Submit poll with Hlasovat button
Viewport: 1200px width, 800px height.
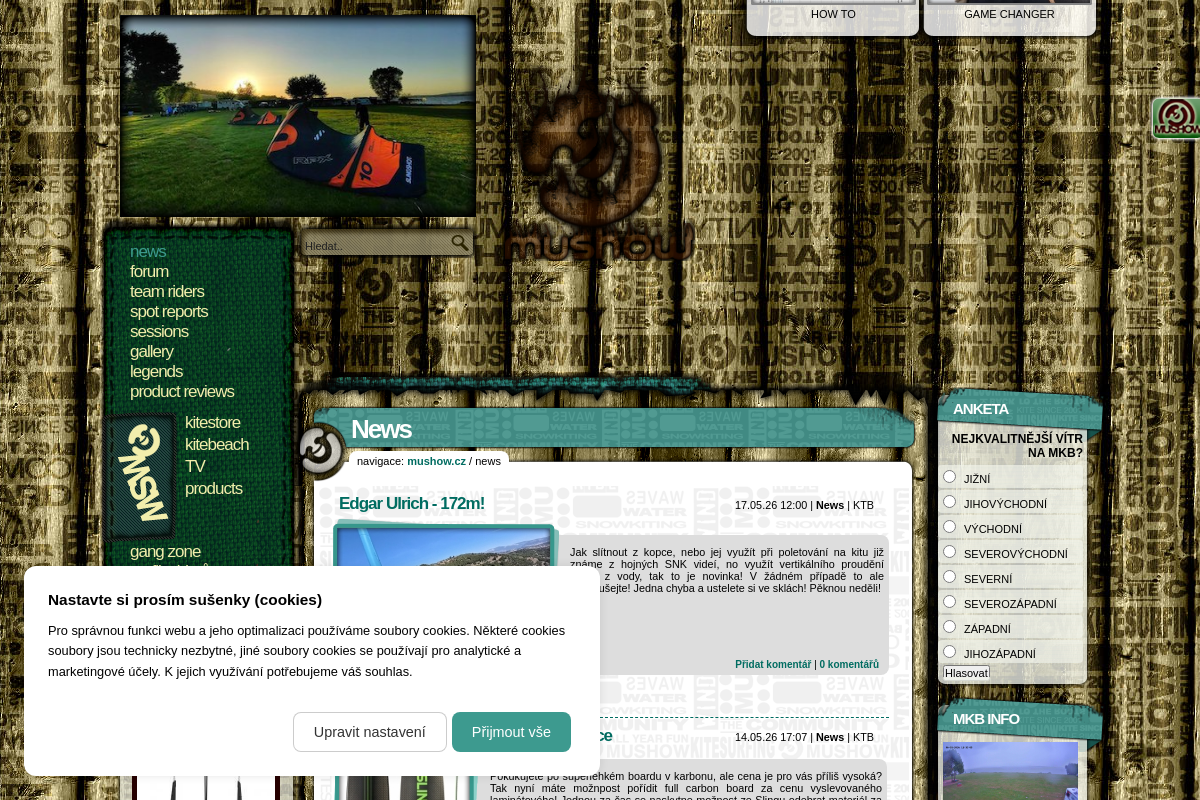click(966, 673)
